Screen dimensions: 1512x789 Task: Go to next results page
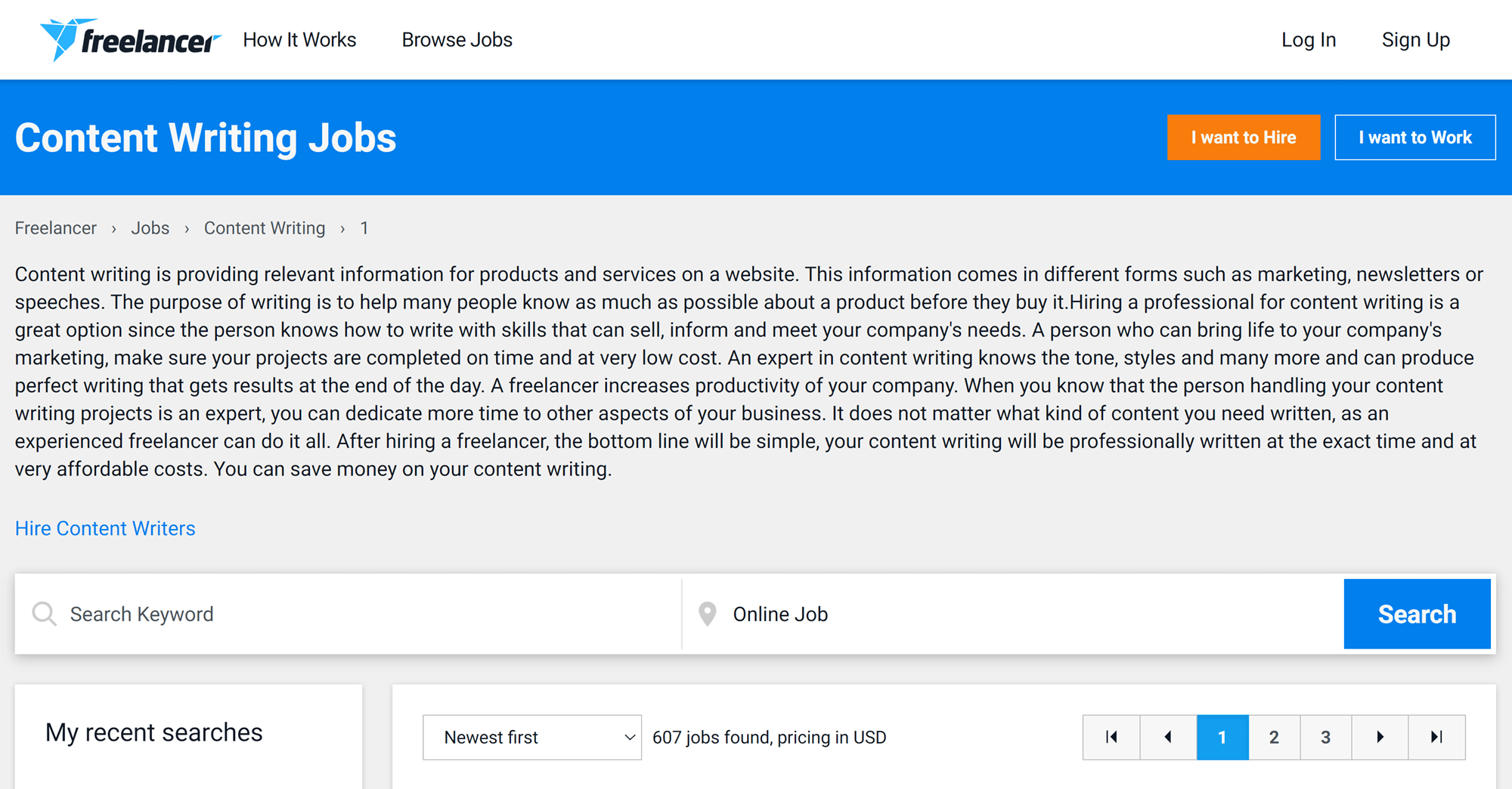(1380, 737)
